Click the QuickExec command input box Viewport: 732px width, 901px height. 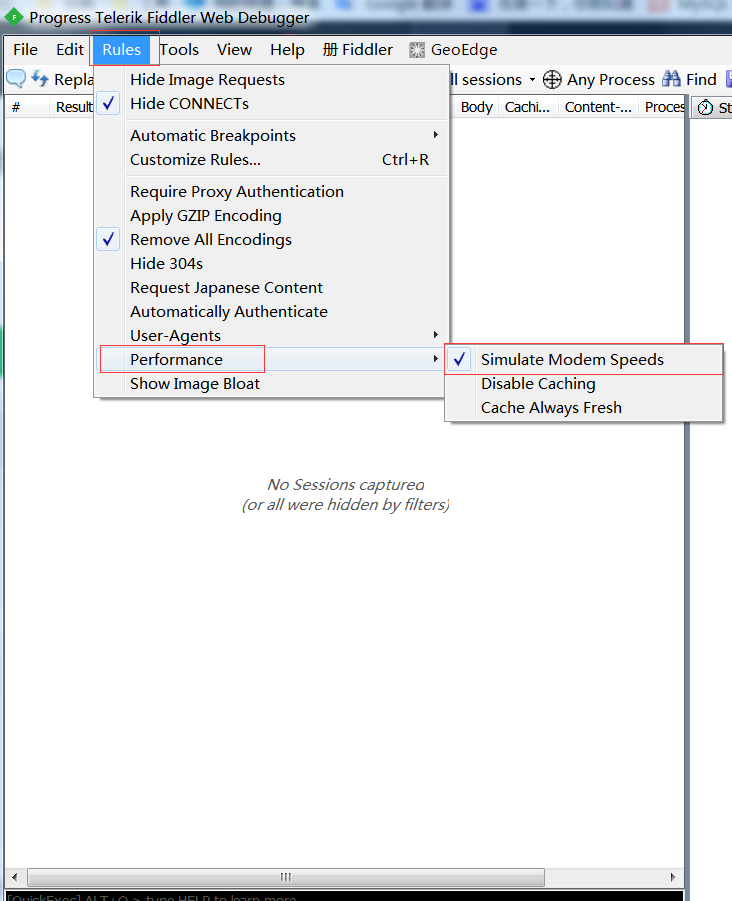click(345, 896)
